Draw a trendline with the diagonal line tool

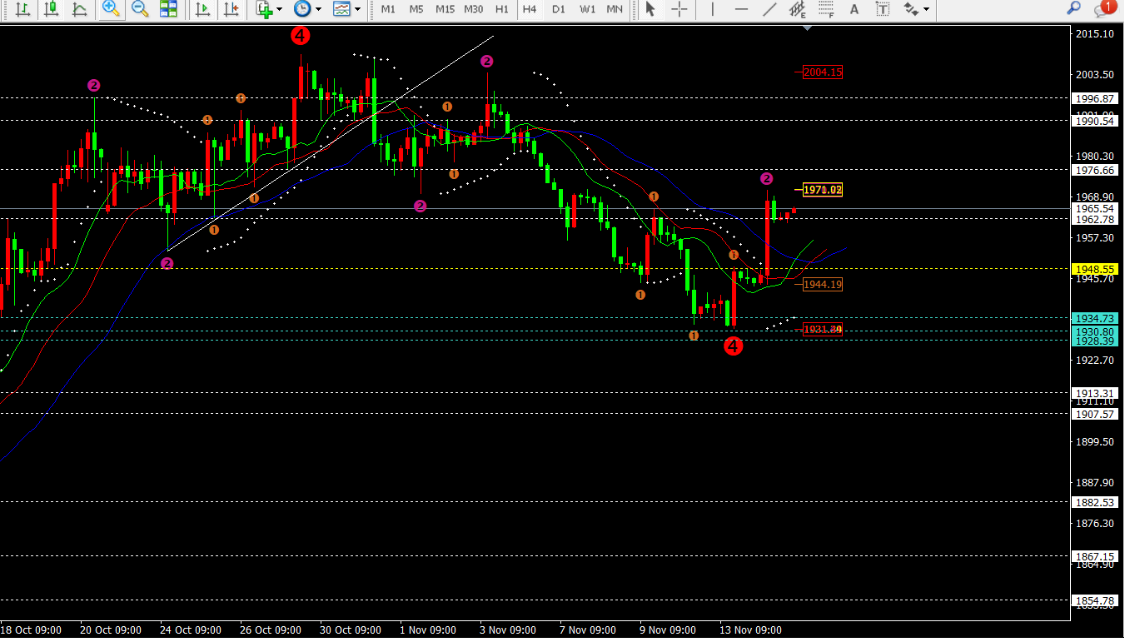click(769, 9)
